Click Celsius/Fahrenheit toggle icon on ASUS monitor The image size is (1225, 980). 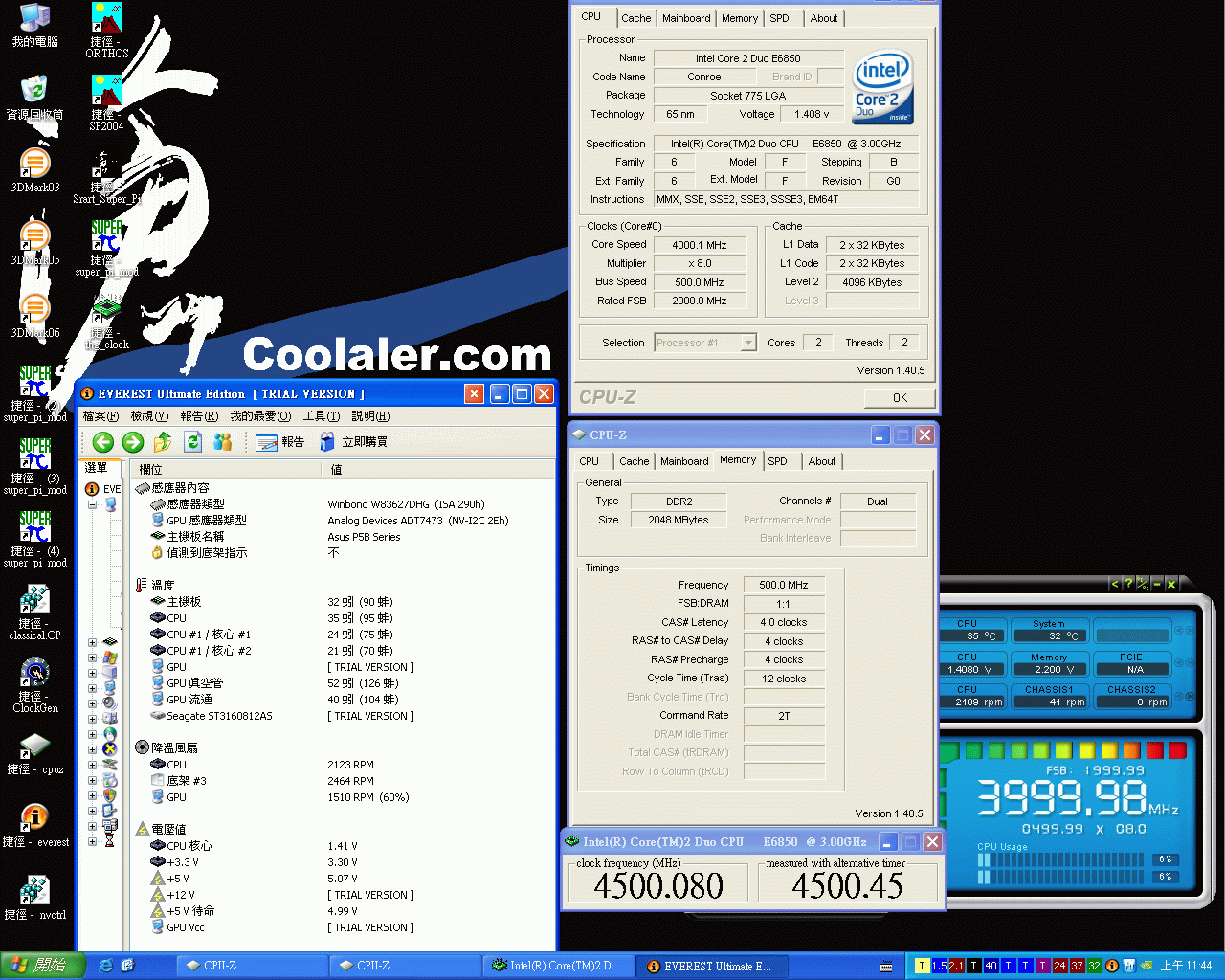(x=1143, y=583)
